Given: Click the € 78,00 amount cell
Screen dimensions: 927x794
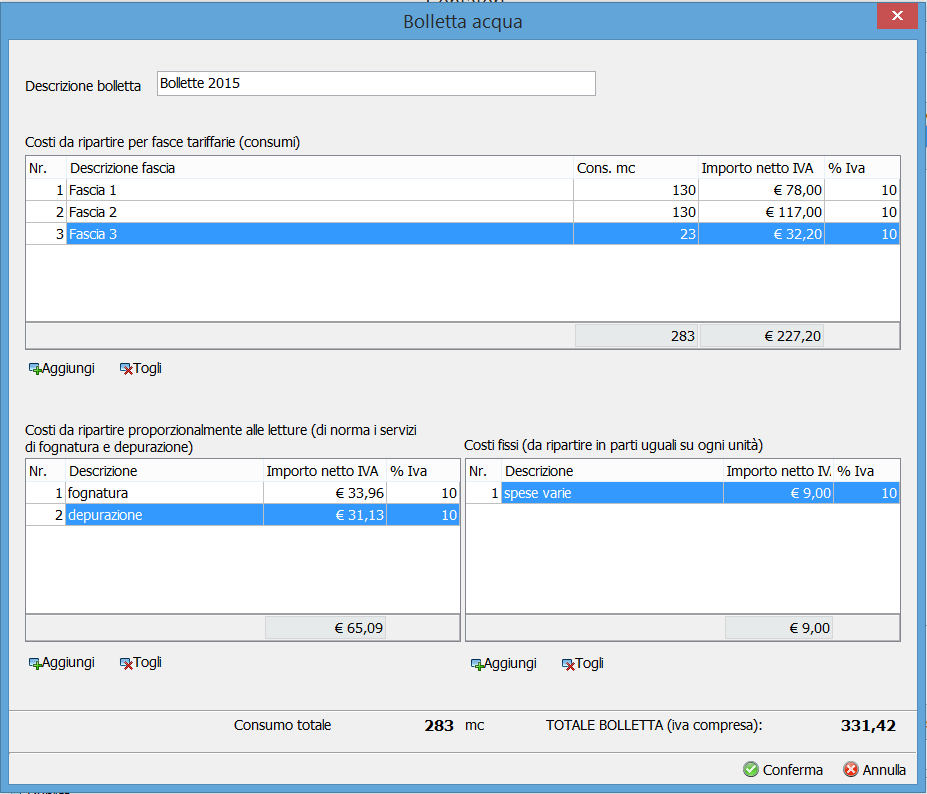Looking at the screenshot, I should (761, 190).
